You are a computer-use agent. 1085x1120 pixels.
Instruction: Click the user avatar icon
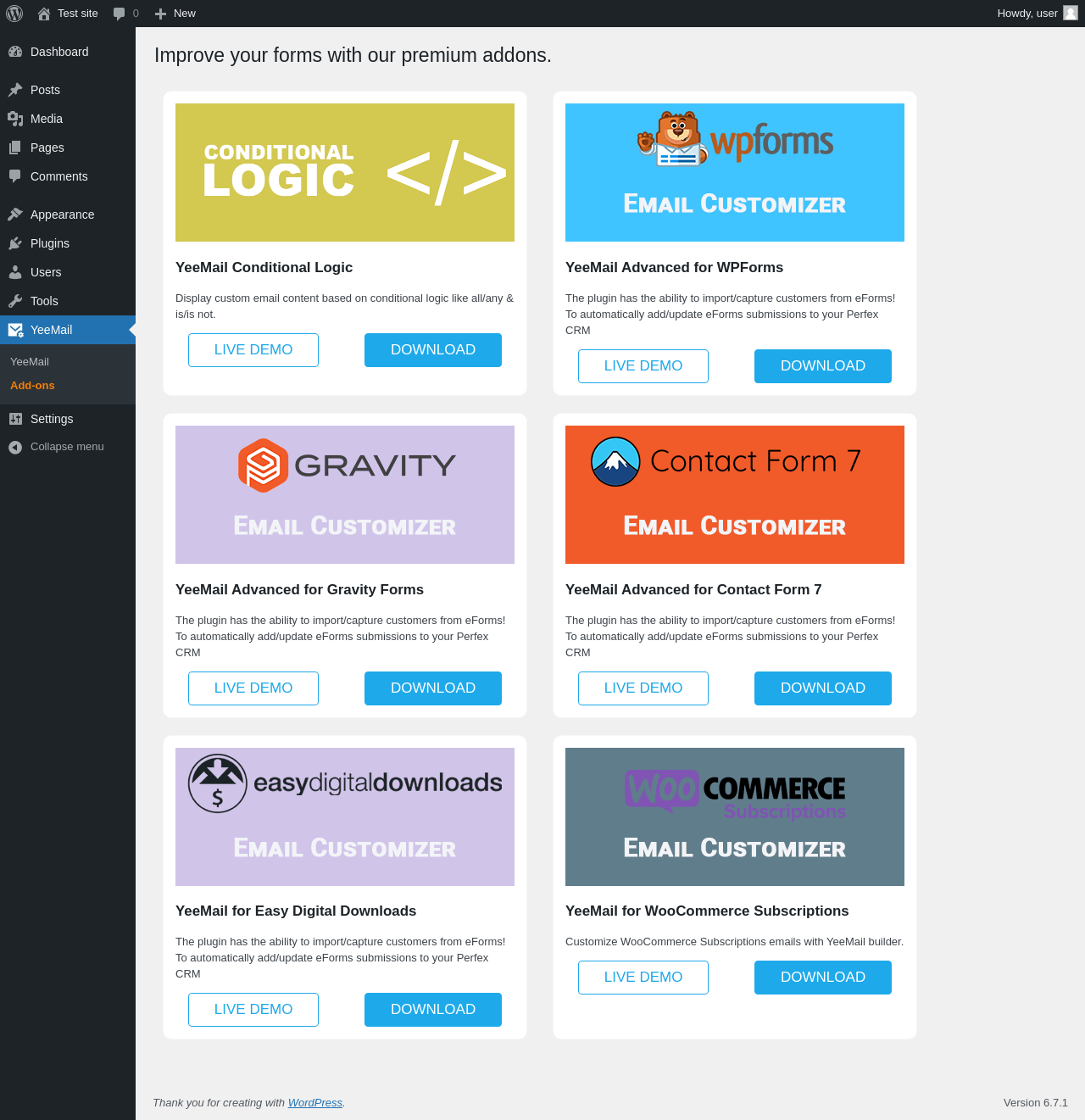coord(1071,13)
